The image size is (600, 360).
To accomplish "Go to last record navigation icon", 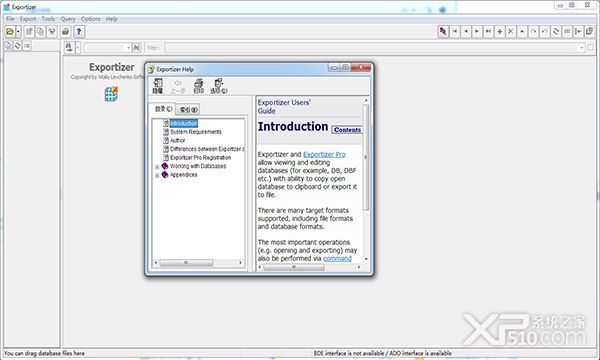I will 488,31.
